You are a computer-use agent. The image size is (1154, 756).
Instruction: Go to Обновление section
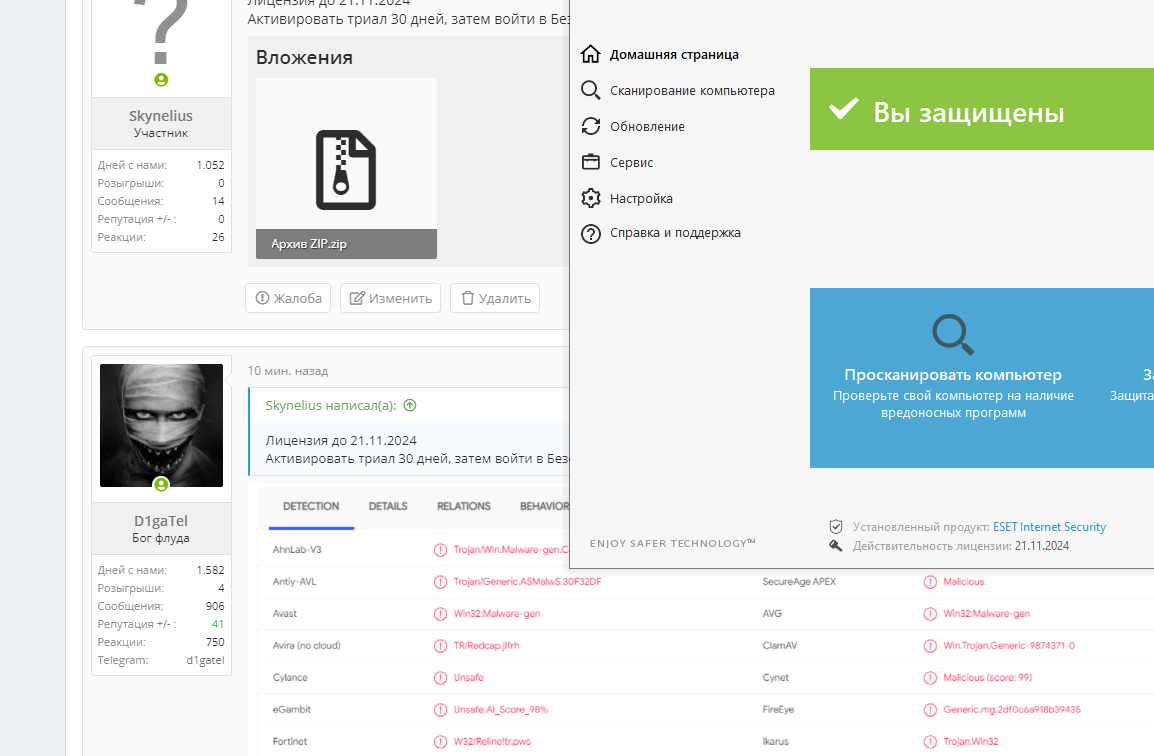(x=647, y=127)
